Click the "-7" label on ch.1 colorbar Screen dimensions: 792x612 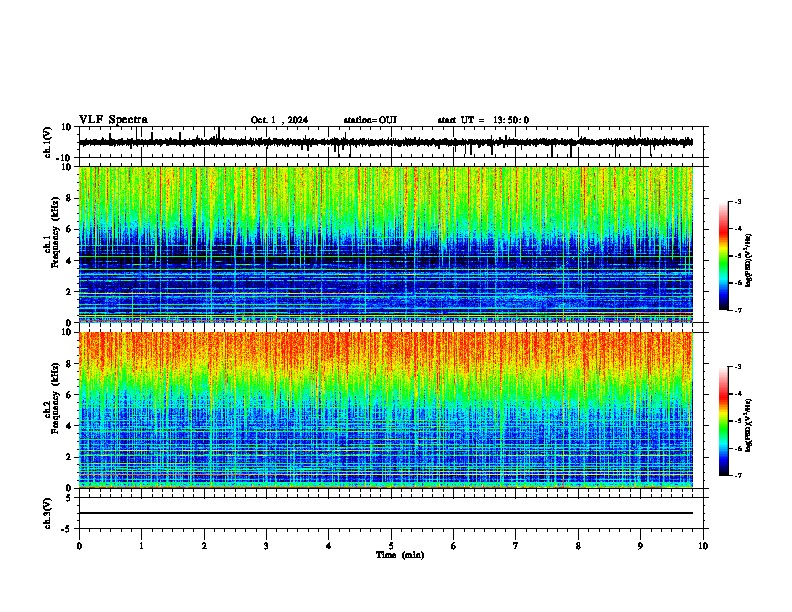pos(737,310)
